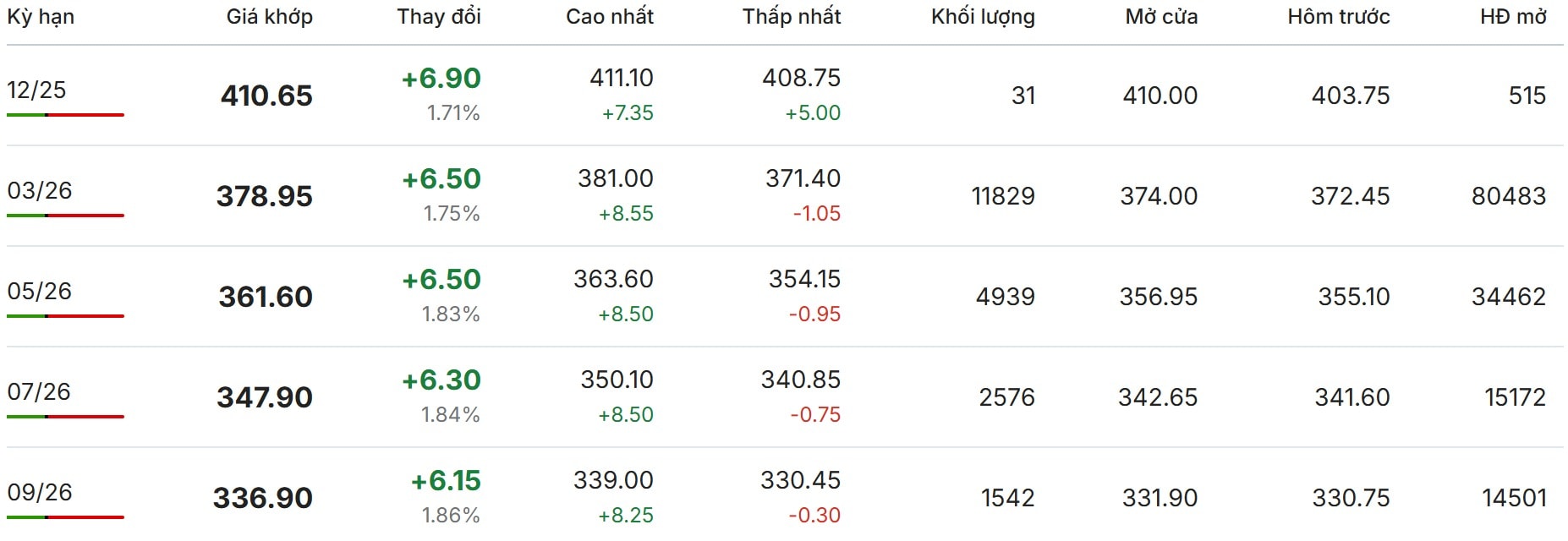
Task: Select the Cao nhất column header
Action: (x=609, y=17)
